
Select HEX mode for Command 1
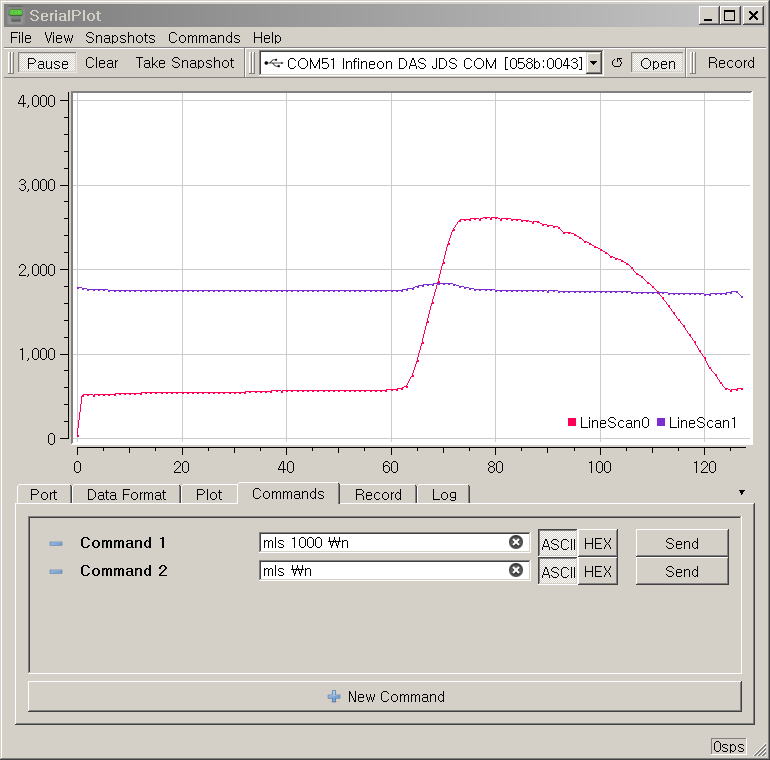pyautogui.click(x=598, y=543)
